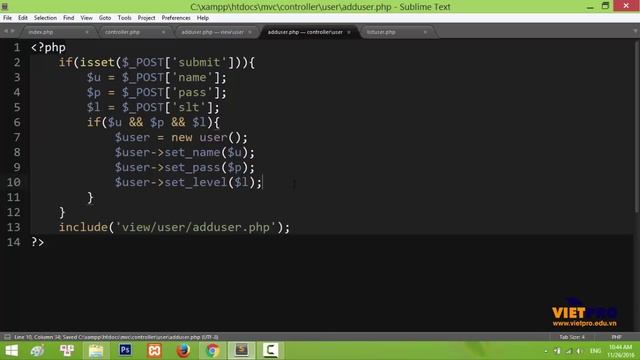Screen dimensions: 640x360
Task: Open Photoshop from the taskbar
Action: [x=125, y=350]
